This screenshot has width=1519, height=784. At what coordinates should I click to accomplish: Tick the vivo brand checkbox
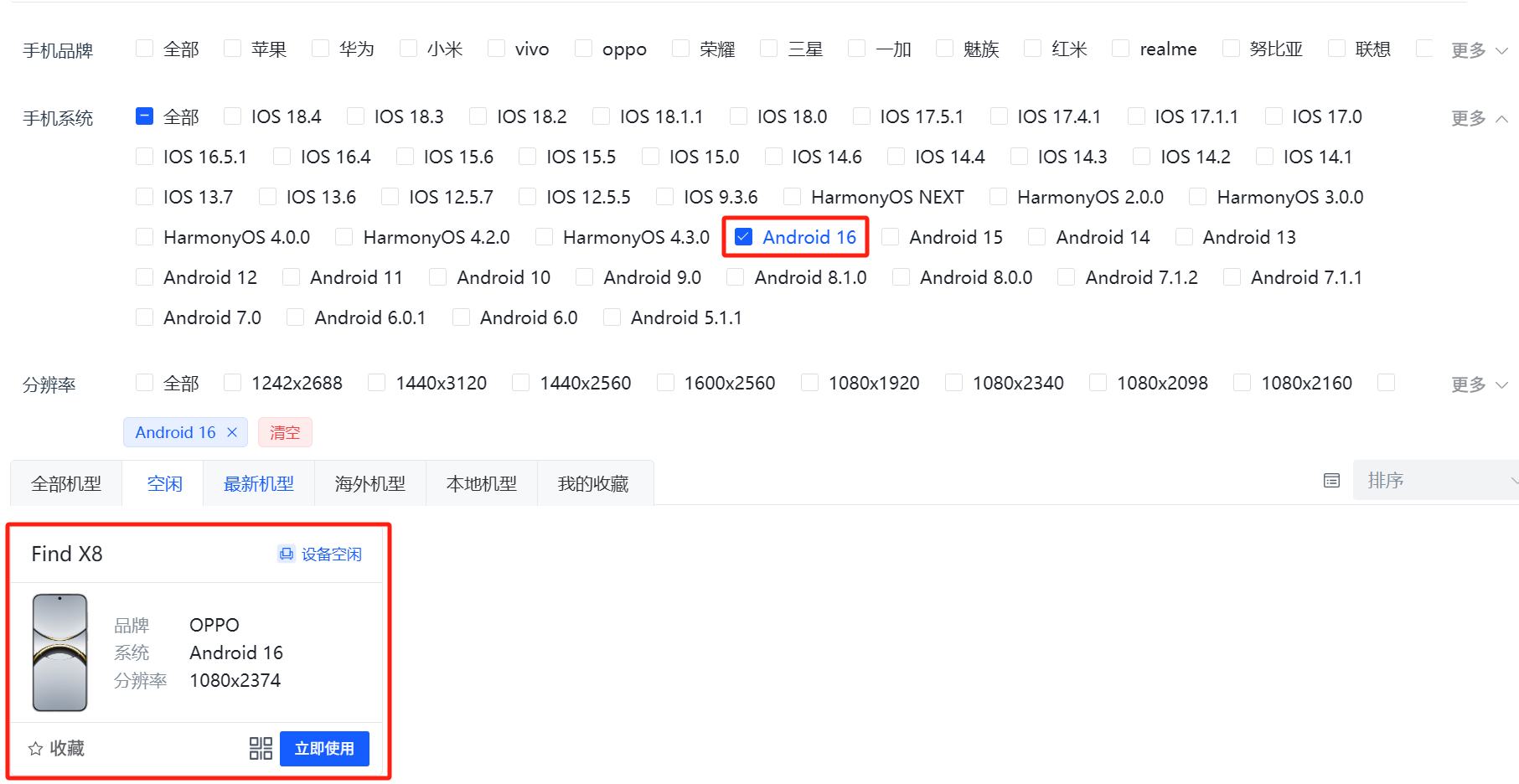(496, 49)
